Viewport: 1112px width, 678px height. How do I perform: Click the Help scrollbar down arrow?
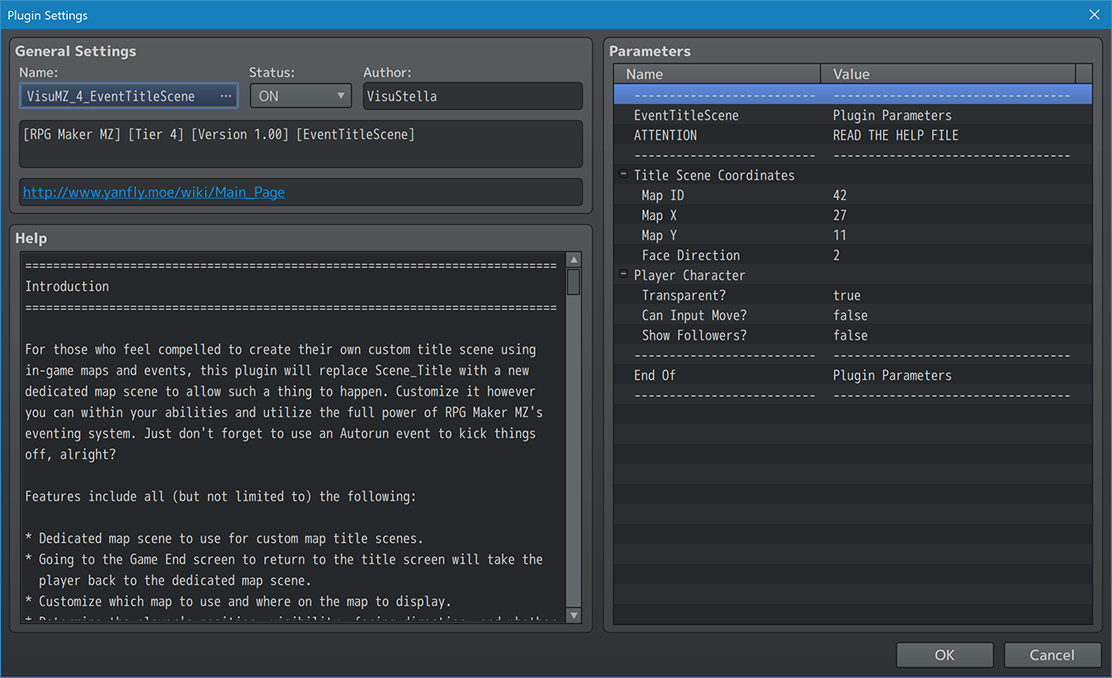tap(574, 615)
